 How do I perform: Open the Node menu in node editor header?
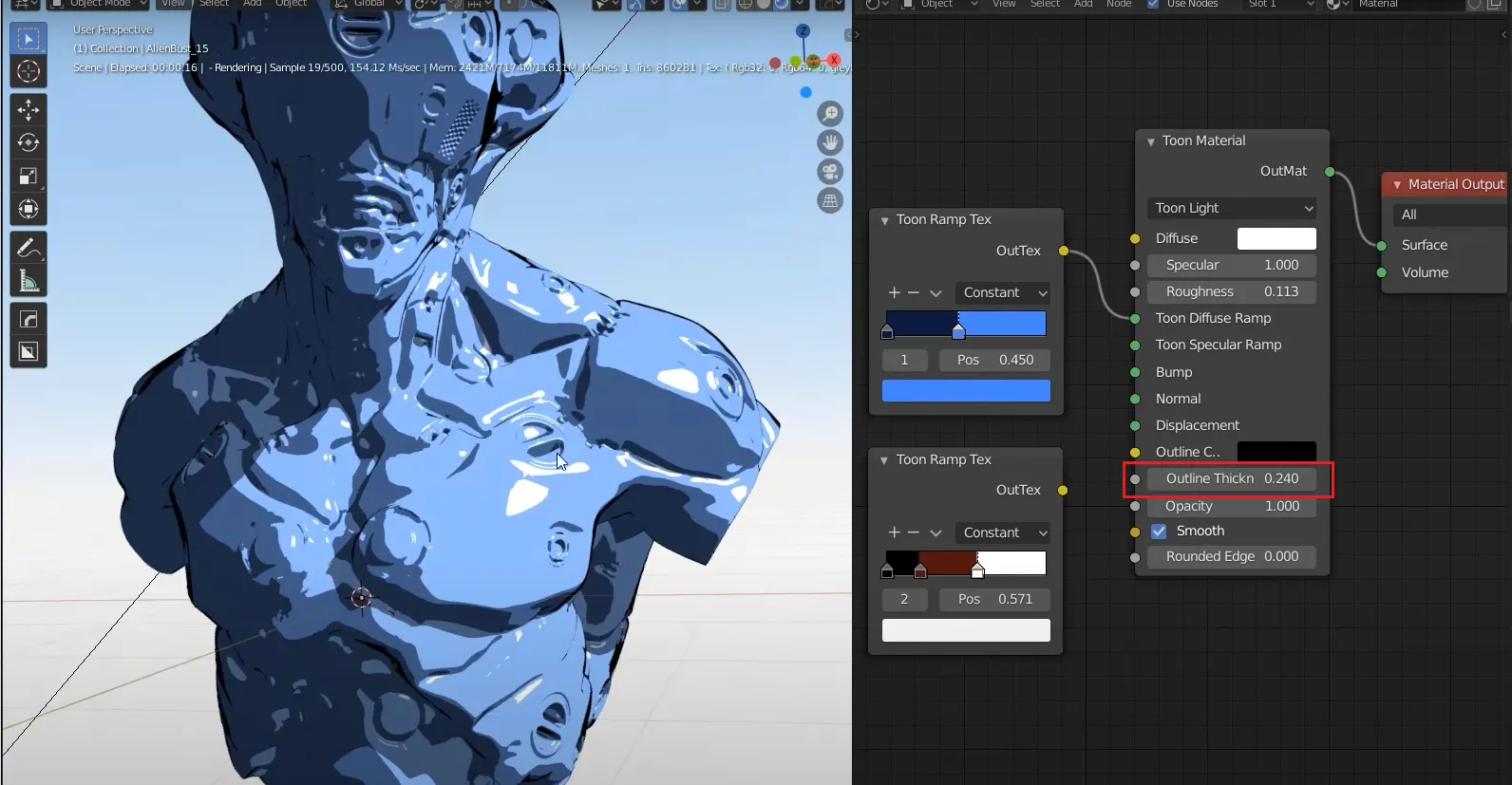pyautogui.click(x=1119, y=5)
